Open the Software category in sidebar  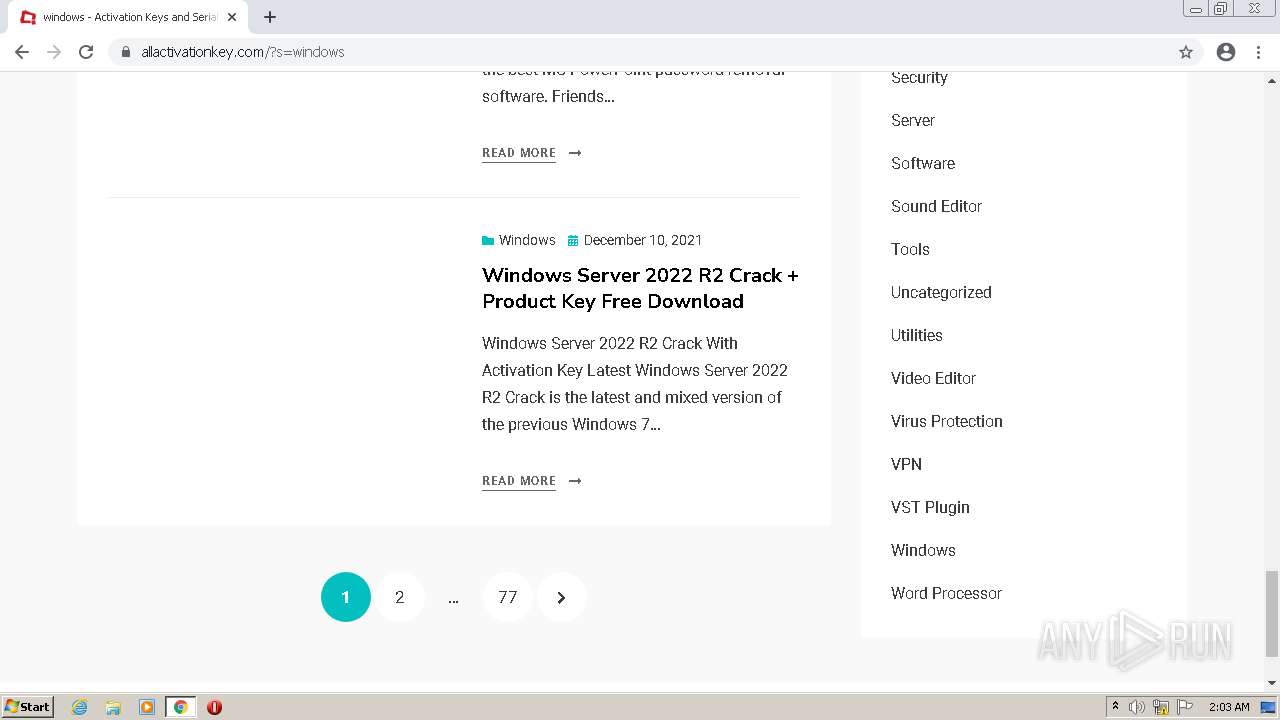[x=923, y=163]
